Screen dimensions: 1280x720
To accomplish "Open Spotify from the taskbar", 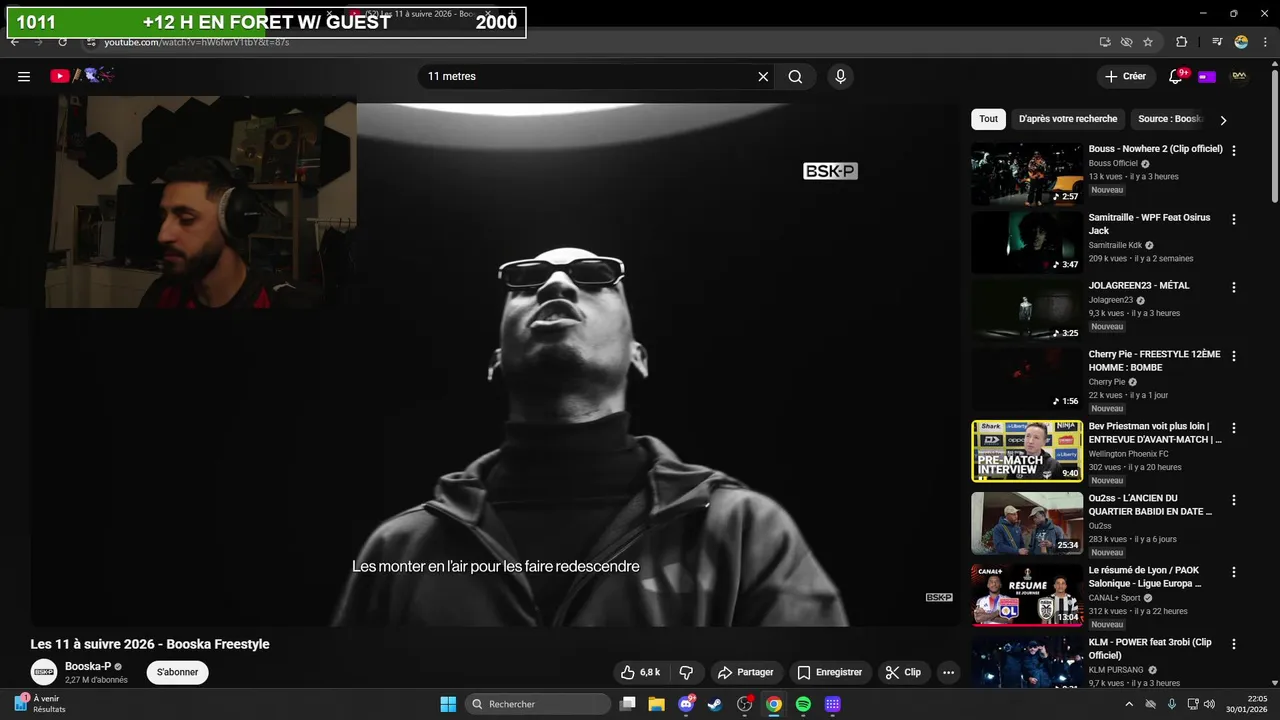I will (803, 704).
